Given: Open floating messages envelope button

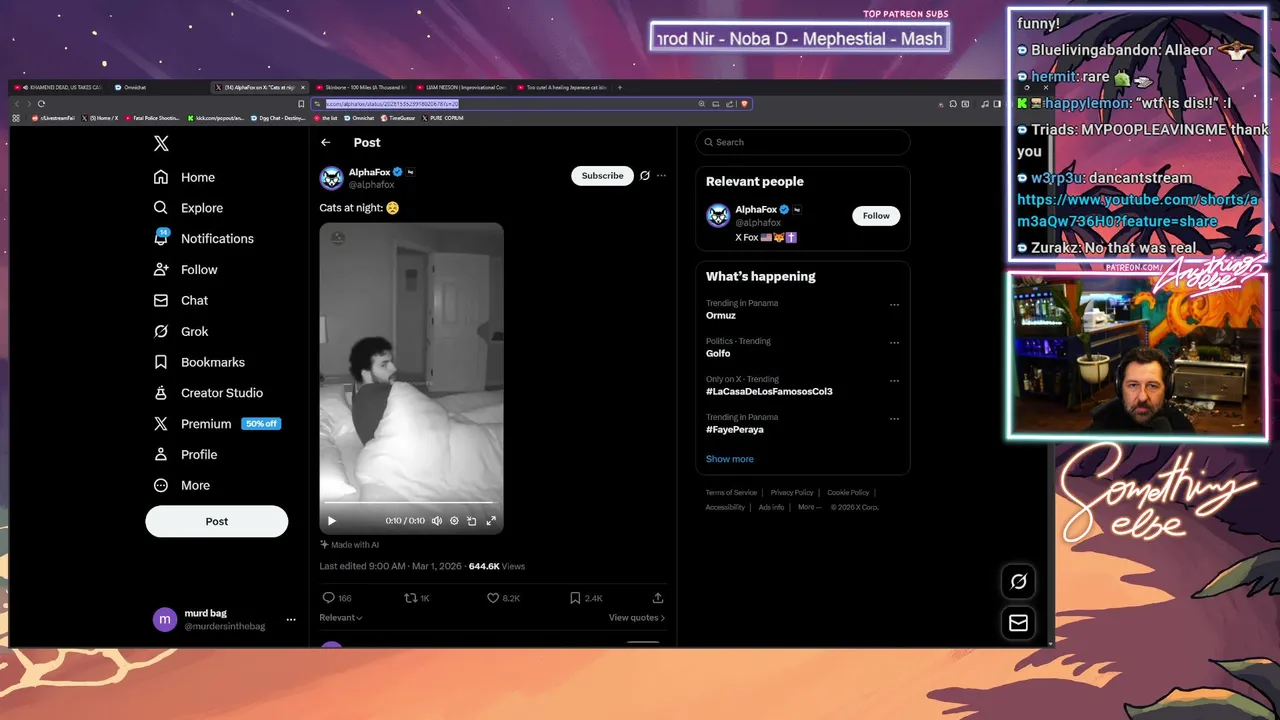Looking at the screenshot, I should 1018,623.
